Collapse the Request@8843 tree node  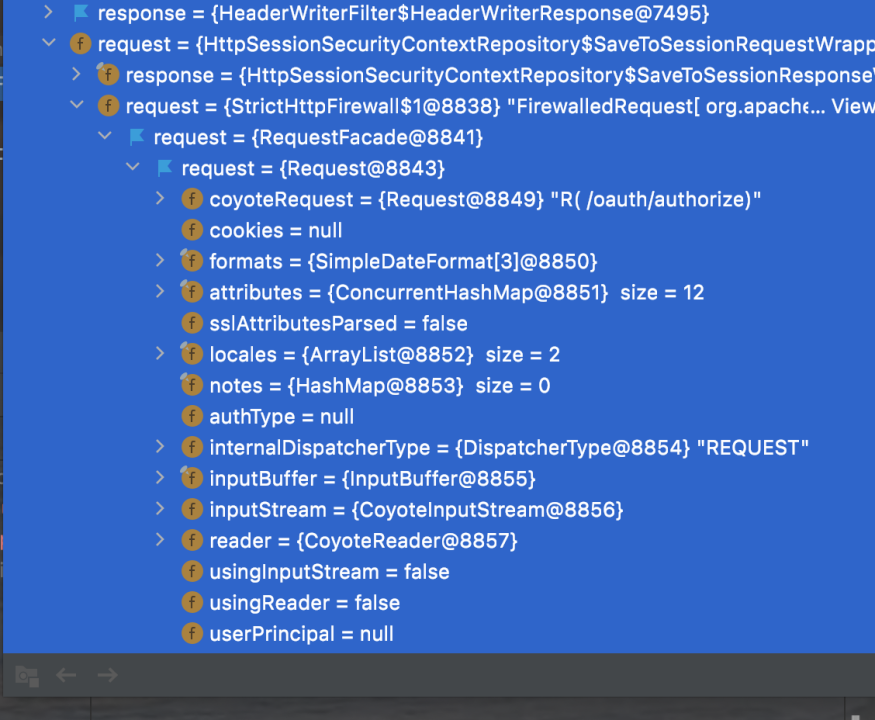[132, 168]
